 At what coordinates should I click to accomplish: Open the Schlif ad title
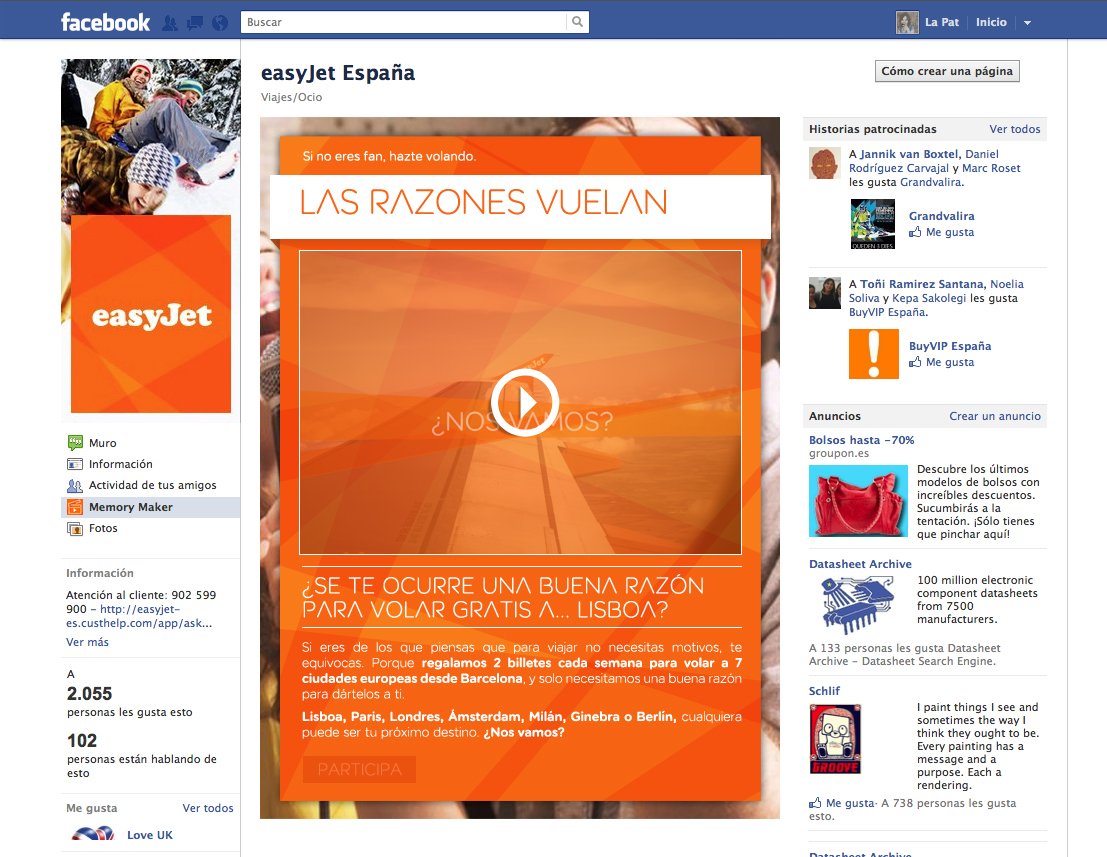pyautogui.click(x=824, y=690)
